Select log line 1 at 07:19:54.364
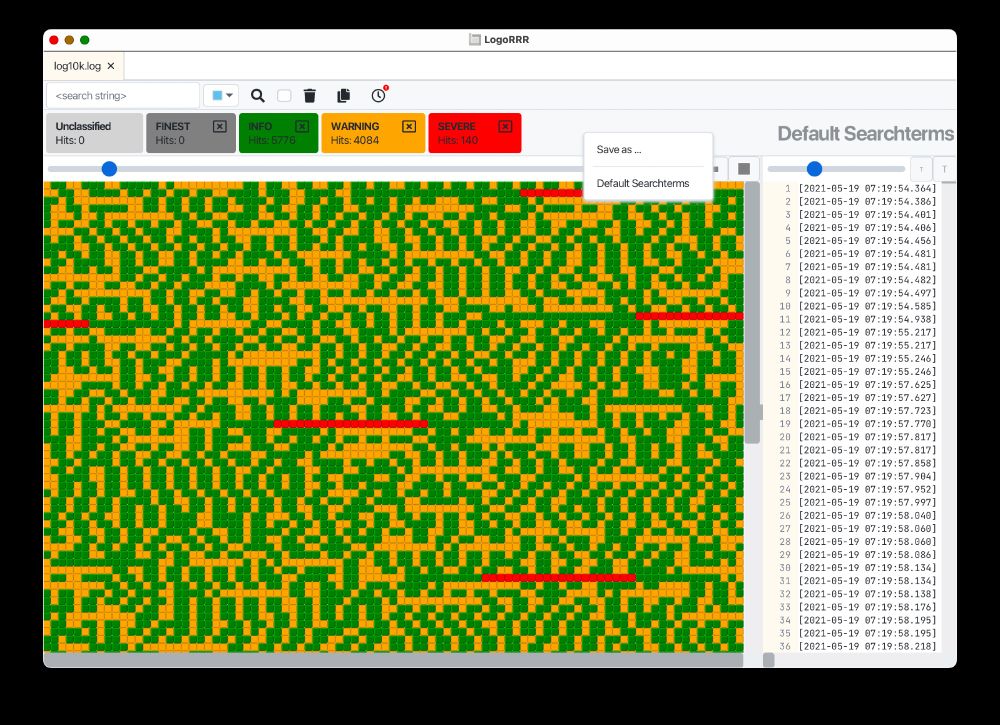The width and height of the screenshot is (1000, 725). pos(853,188)
